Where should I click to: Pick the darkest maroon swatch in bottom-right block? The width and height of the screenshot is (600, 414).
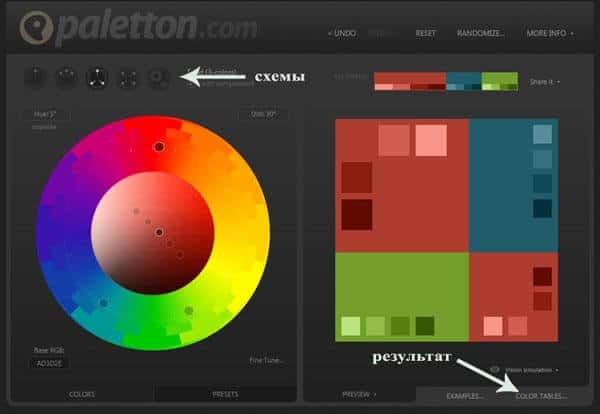(543, 277)
